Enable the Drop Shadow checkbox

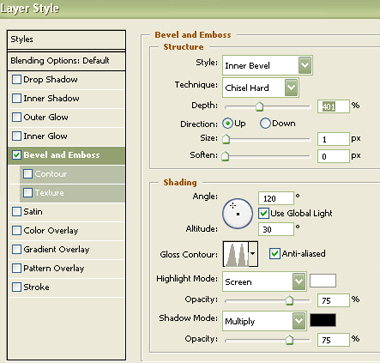tap(16, 80)
